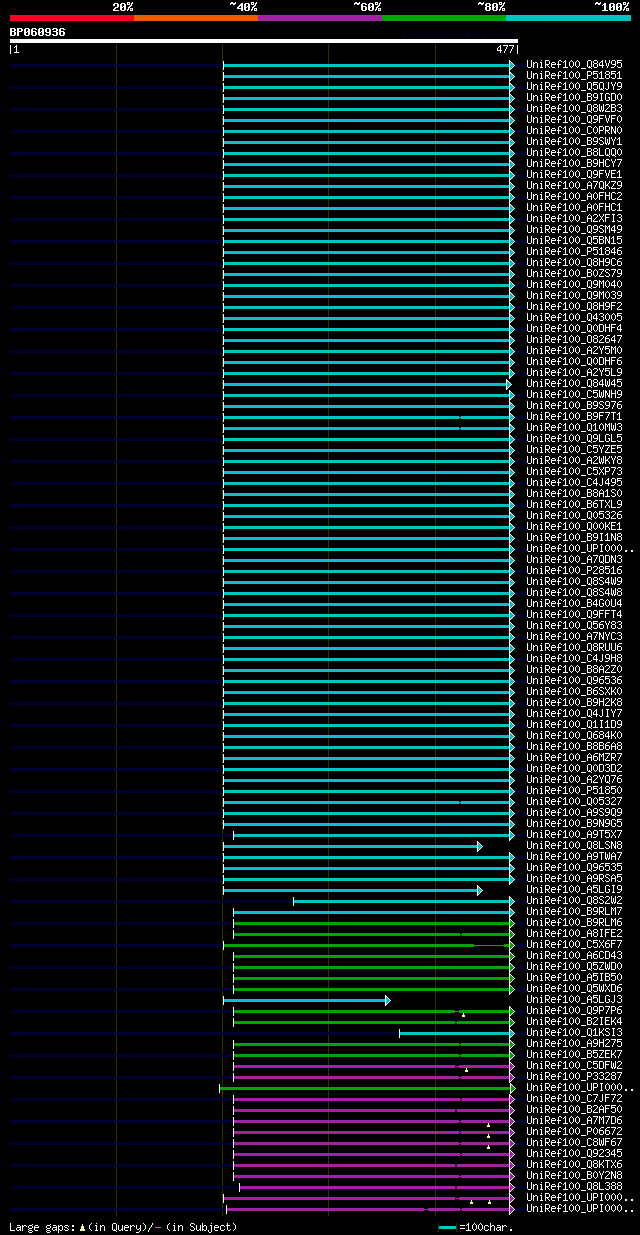640x1235 pixels.
Task: Open hit UniRef100_P51846
Action: tap(574, 251)
